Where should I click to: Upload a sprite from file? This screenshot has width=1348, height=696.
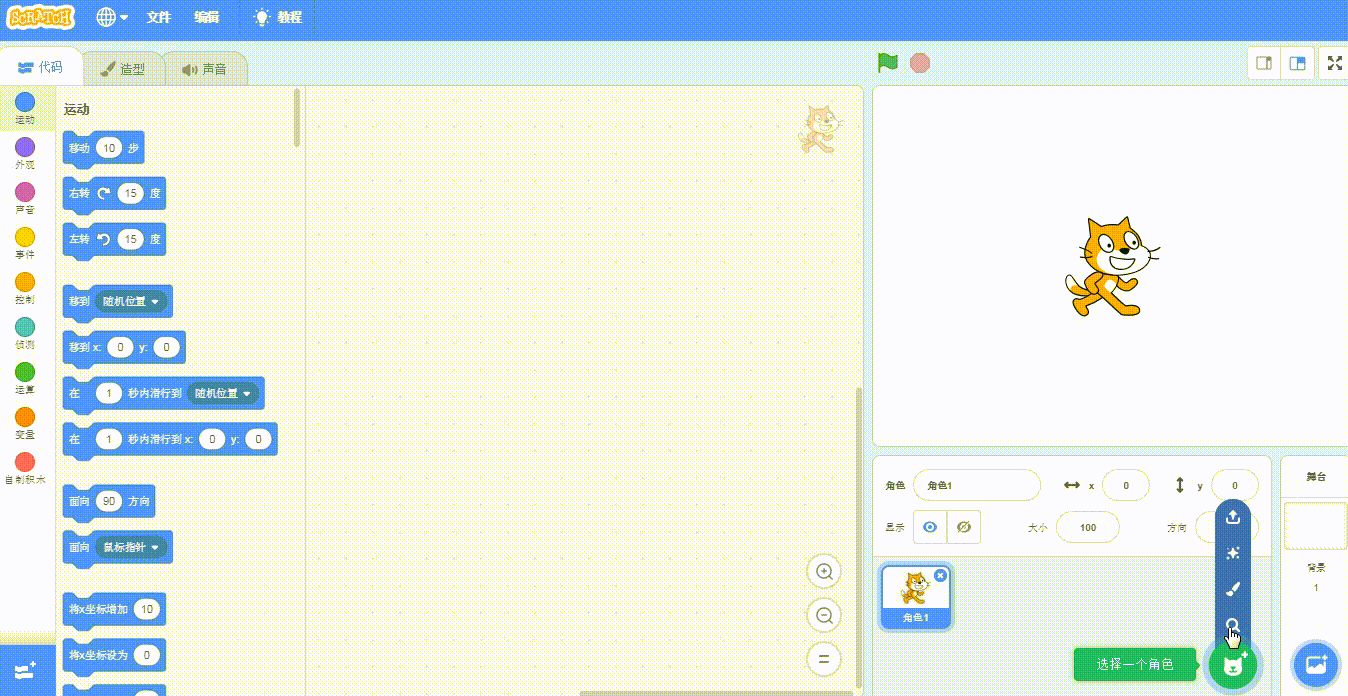(1233, 517)
